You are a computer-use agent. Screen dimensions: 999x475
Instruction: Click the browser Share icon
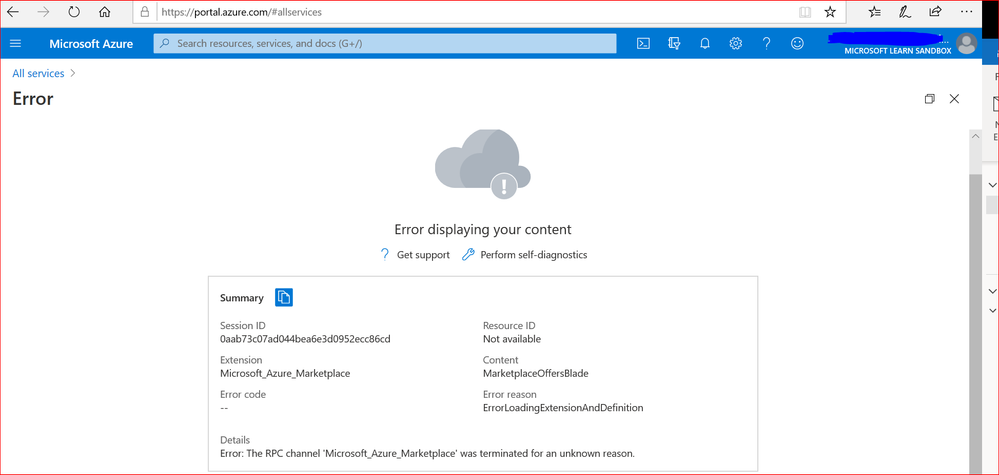pyautogui.click(x=935, y=11)
